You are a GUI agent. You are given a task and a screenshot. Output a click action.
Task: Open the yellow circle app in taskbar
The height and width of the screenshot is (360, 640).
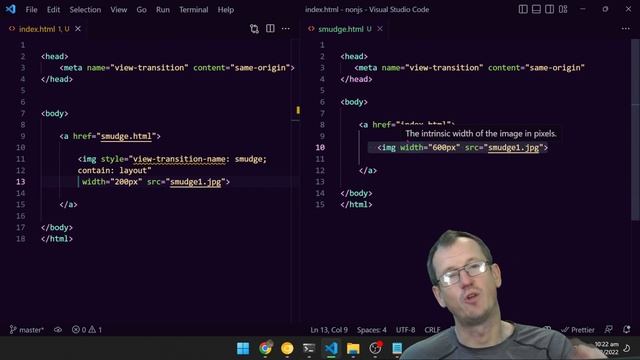pyautogui.click(x=287, y=348)
